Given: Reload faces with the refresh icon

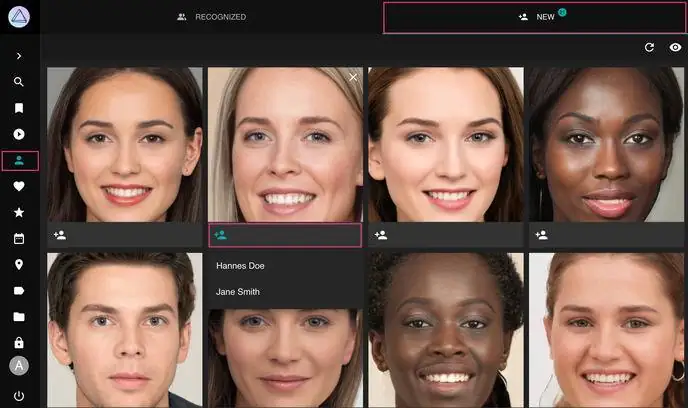Looking at the screenshot, I should pyautogui.click(x=649, y=47).
